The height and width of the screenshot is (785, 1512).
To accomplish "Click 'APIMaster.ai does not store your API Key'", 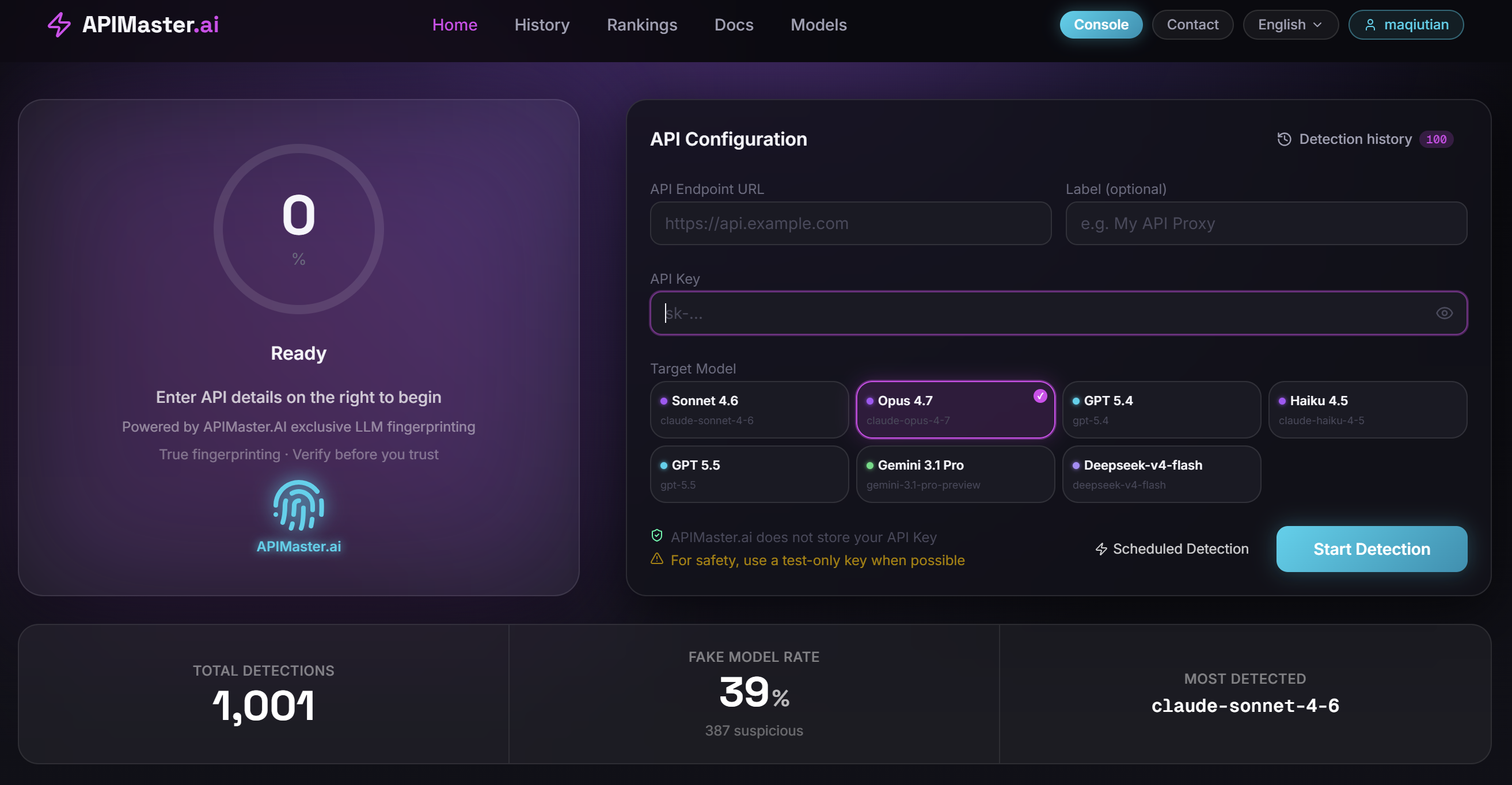I will pyautogui.click(x=803, y=537).
